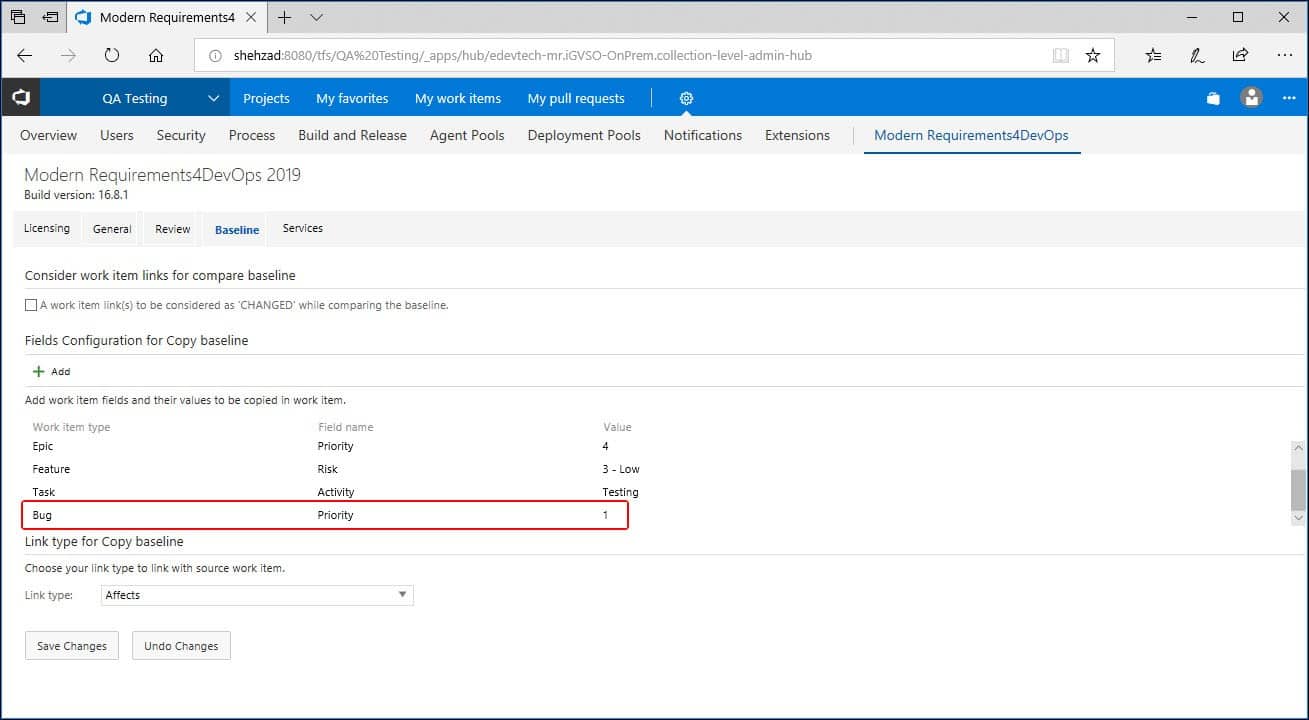Switch to the Users tab
Viewport: 1309px width, 720px height.
(117, 135)
